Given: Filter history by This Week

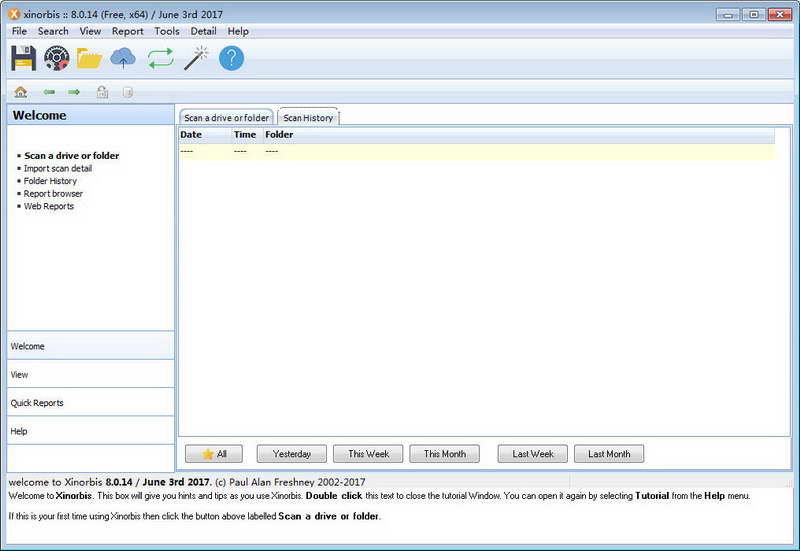Looking at the screenshot, I should click(368, 454).
